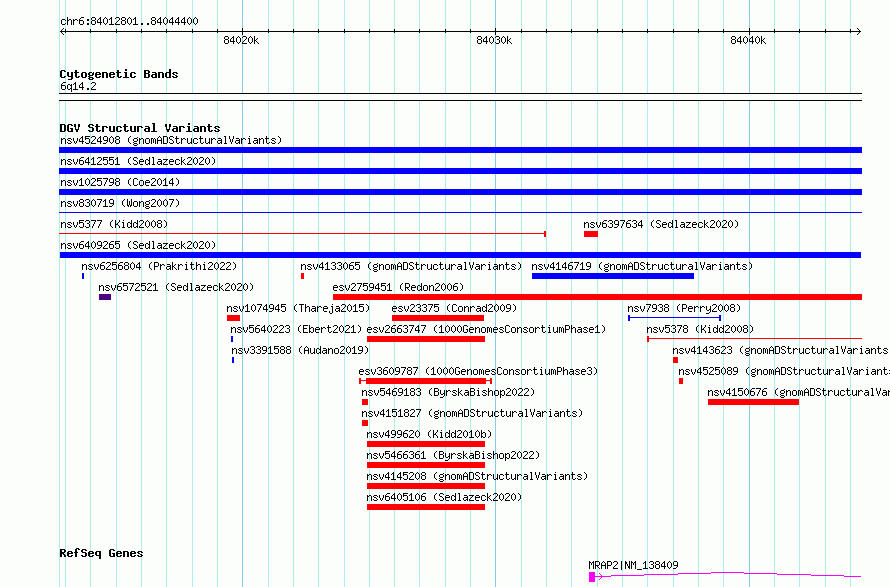This screenshot has width=890, height=587.
Task: Select the long red bar under esv2759451
Action: pos(597,297)
